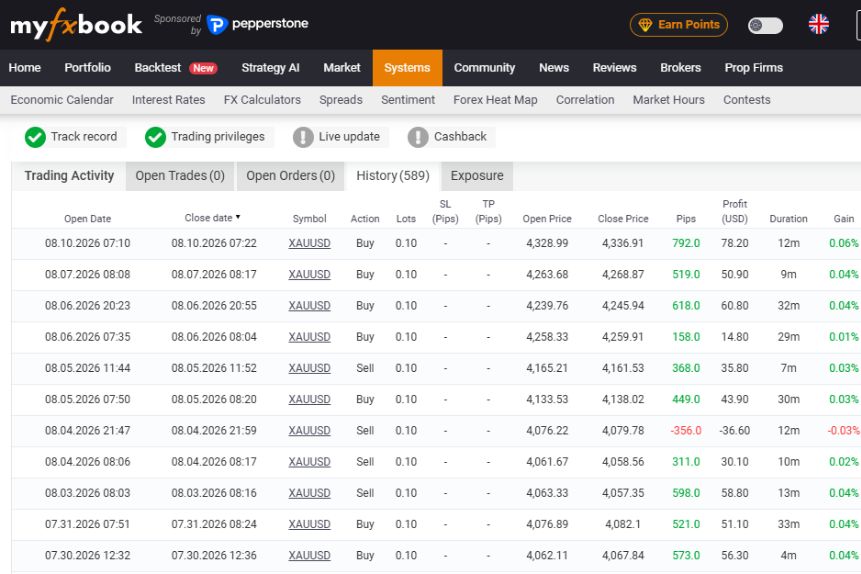Click the Trading Activity heading
The image size is (861, 574).
(69, 176)
